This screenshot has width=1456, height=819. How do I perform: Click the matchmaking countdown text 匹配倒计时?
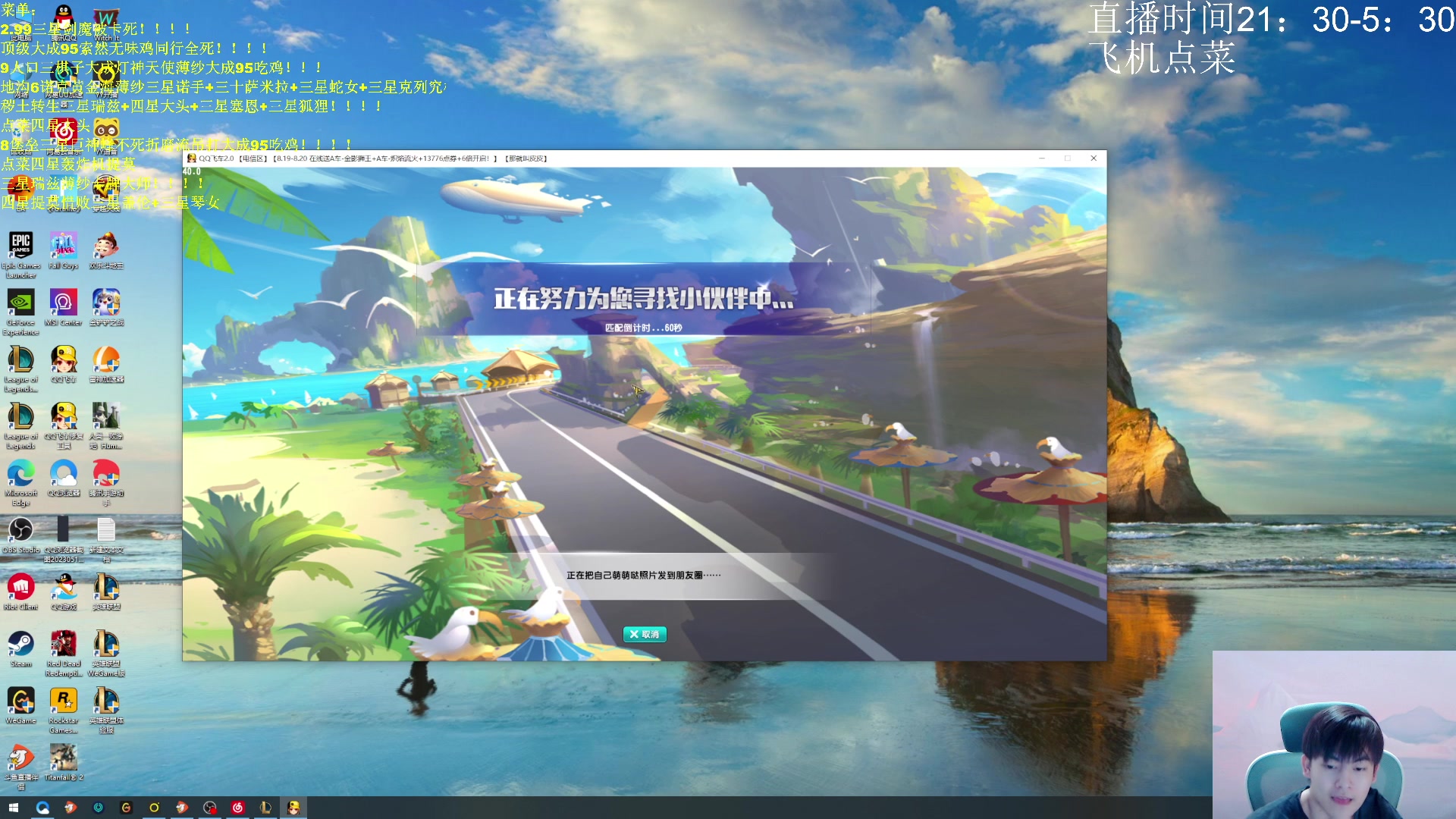tap(643, 328)
